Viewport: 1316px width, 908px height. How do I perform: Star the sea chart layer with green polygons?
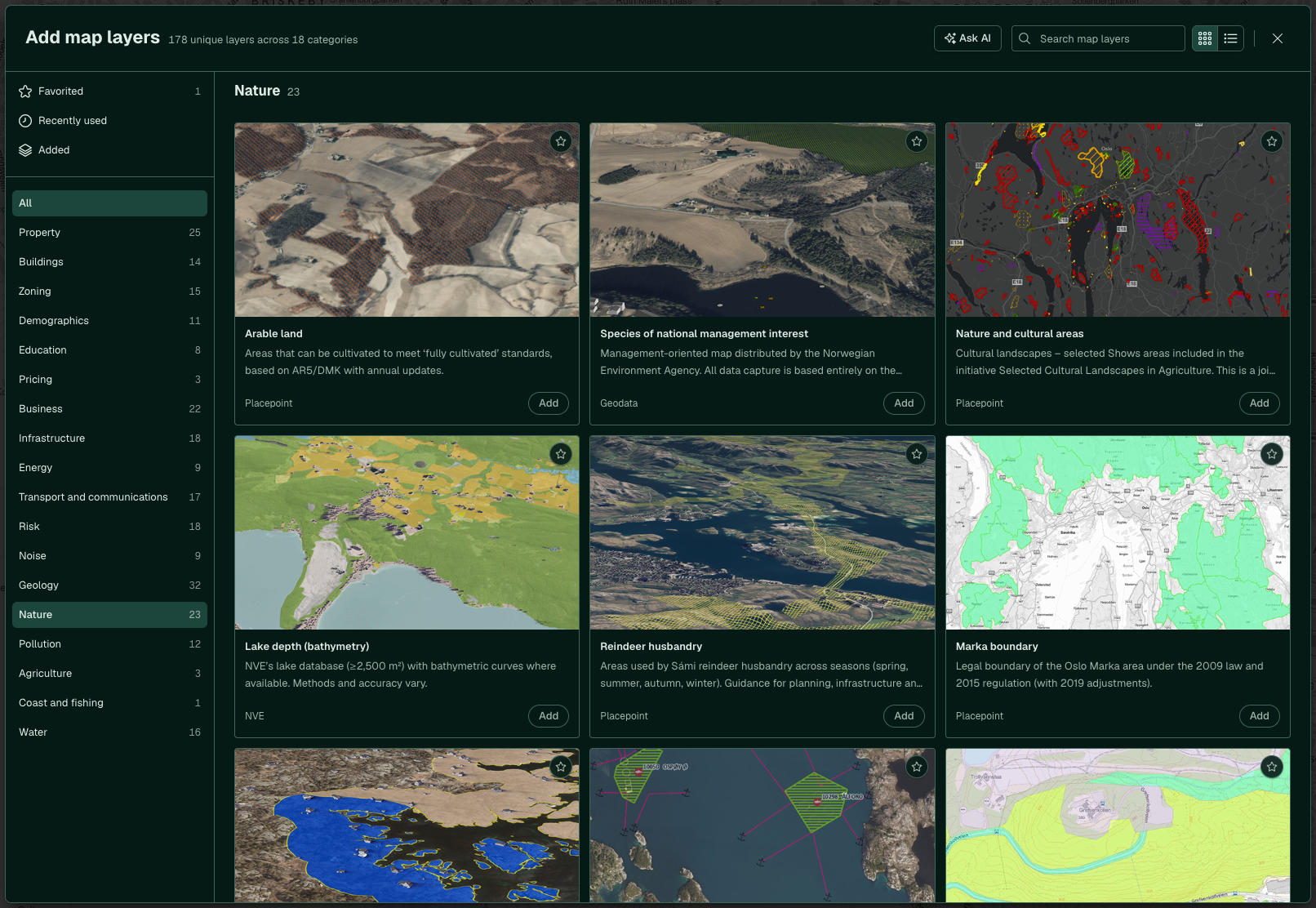pos(917,767)
